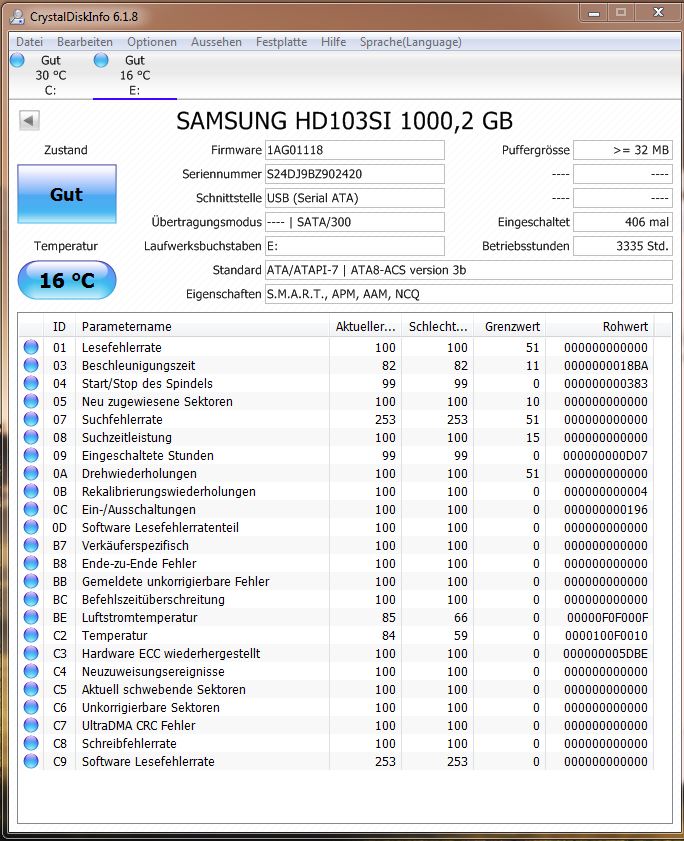Click raw value 0000100F0010
The height and width of the screenshot is (841, 684).
pyautogui.click(x=606, y=636)
